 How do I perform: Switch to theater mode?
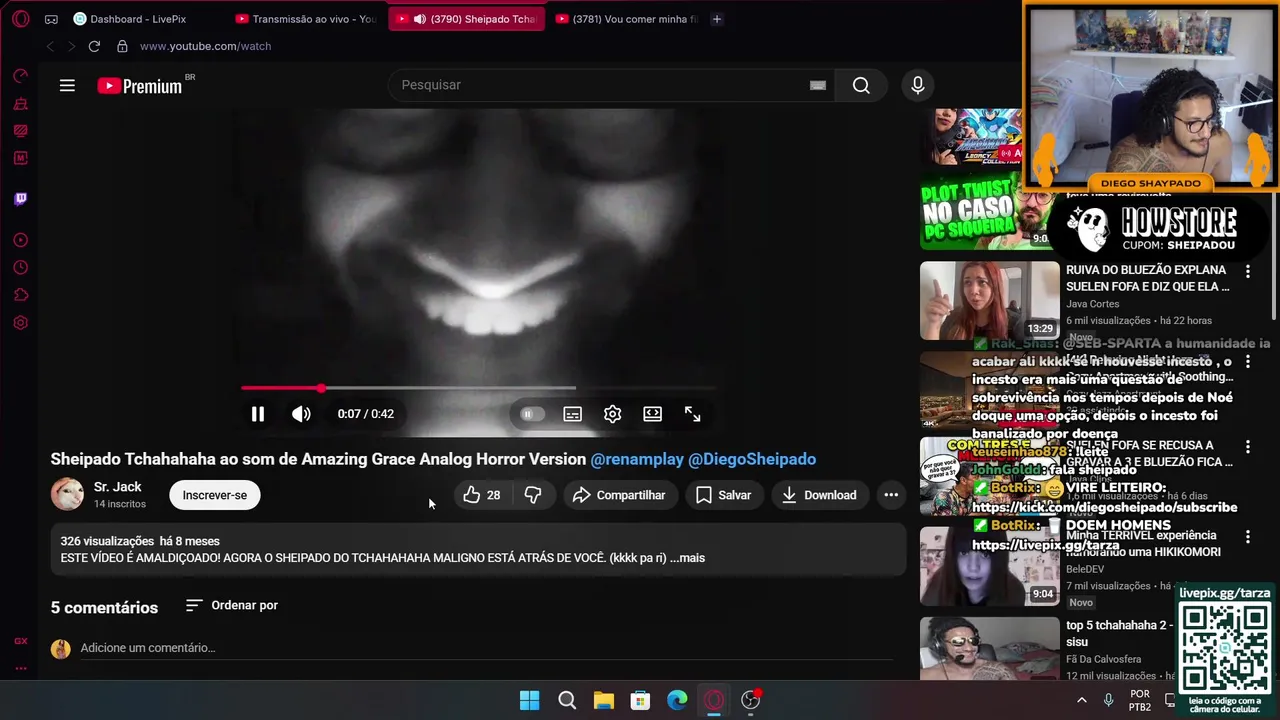pyautogui.click(x=652, y=414)
